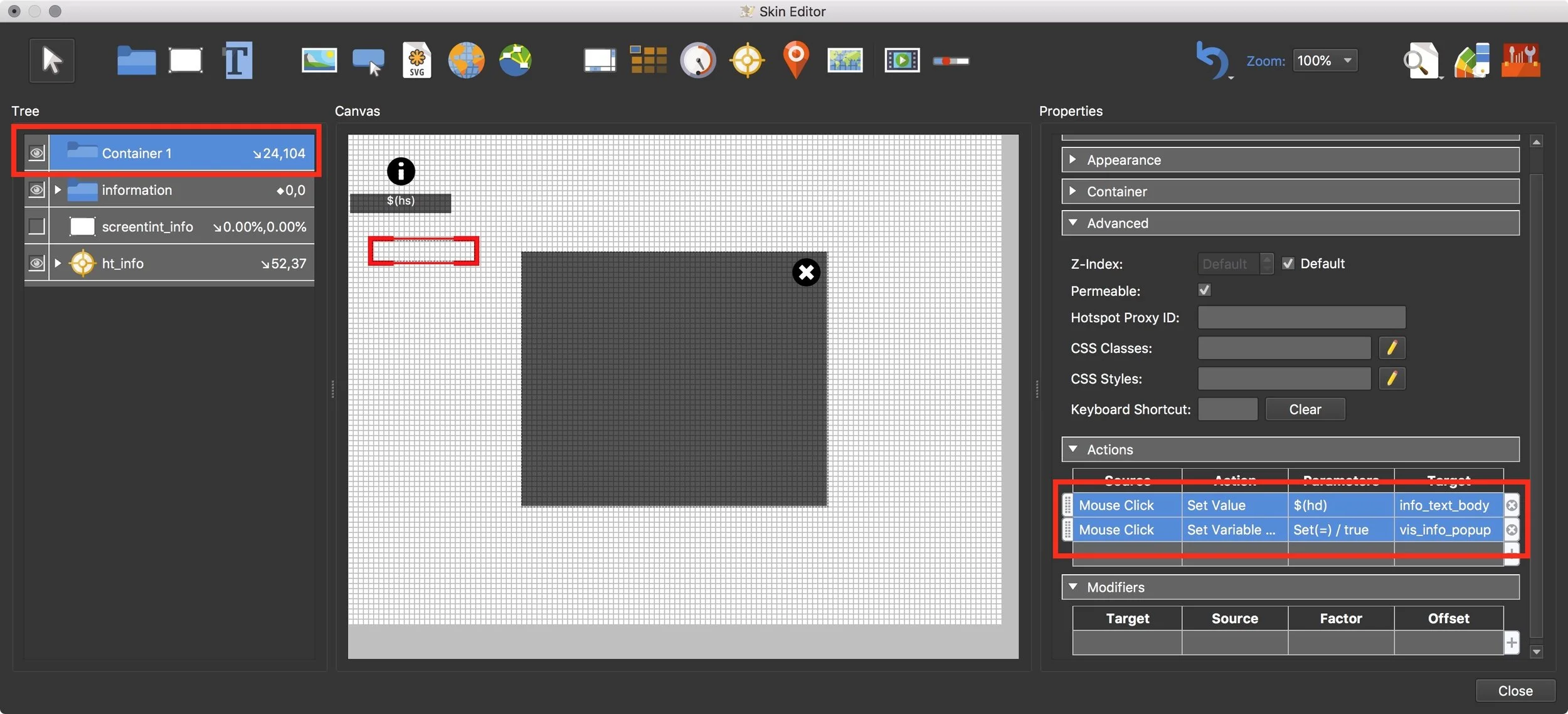Click the undo arrow

[x=1211, y=60]
